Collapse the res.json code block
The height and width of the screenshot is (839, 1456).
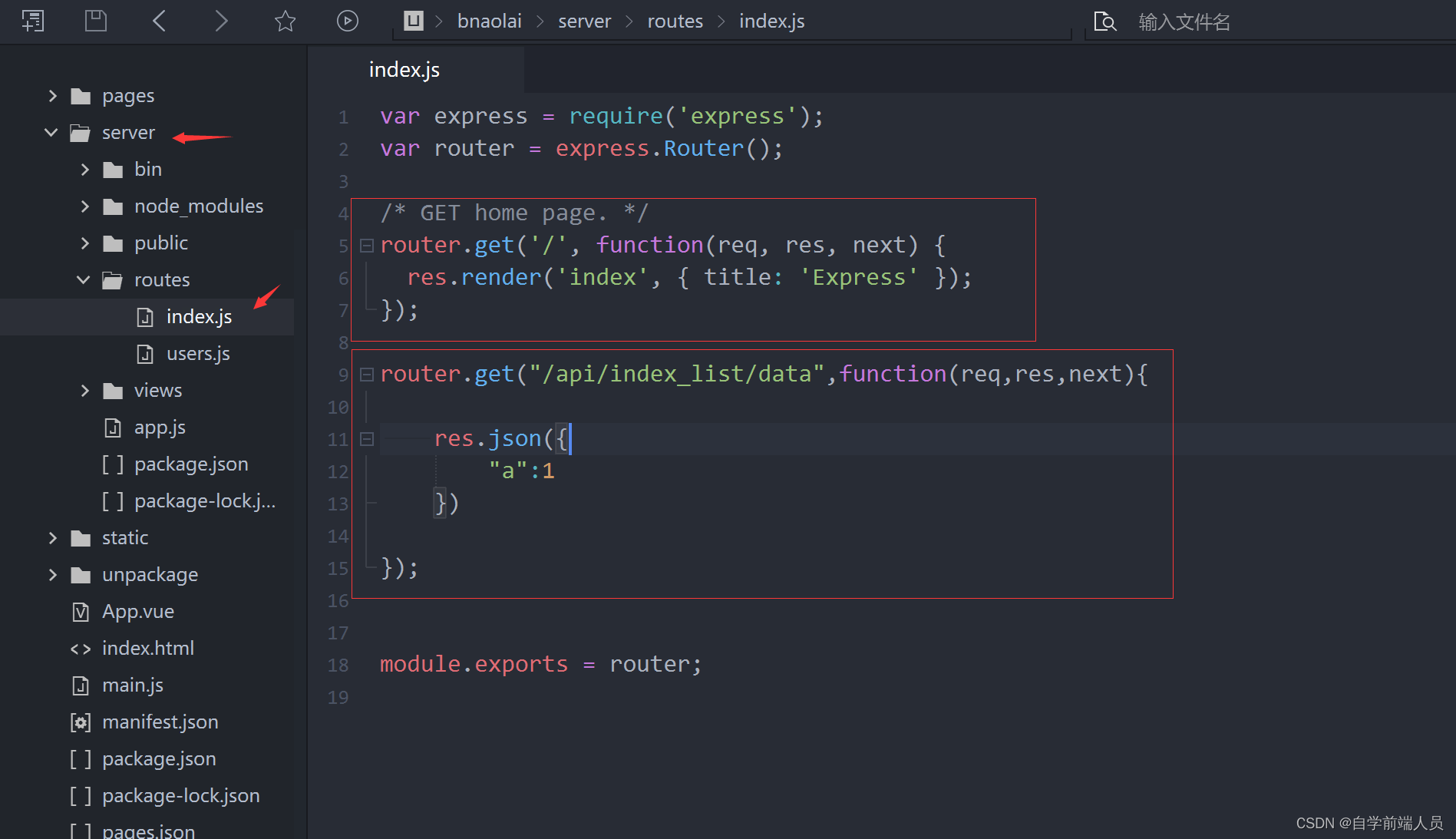coord(367,438)
